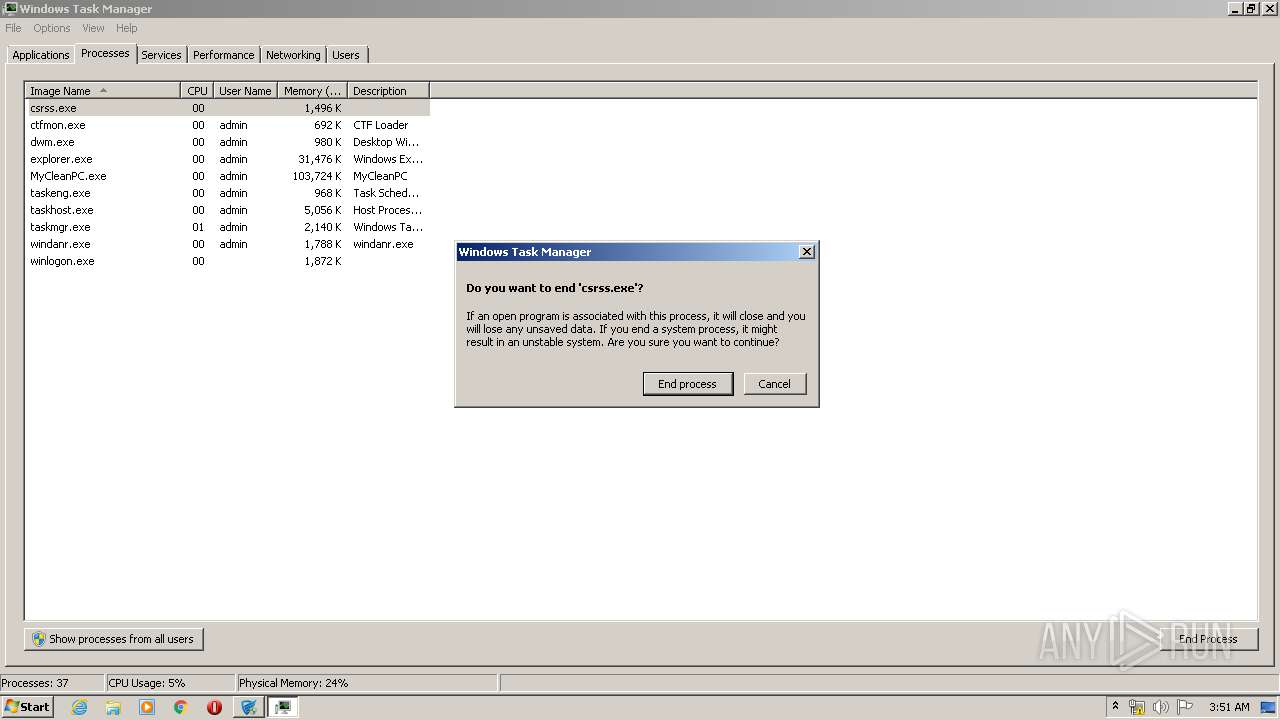Launch Opera browser from the taskbar
1280x720 pixels.
point(214,707)
